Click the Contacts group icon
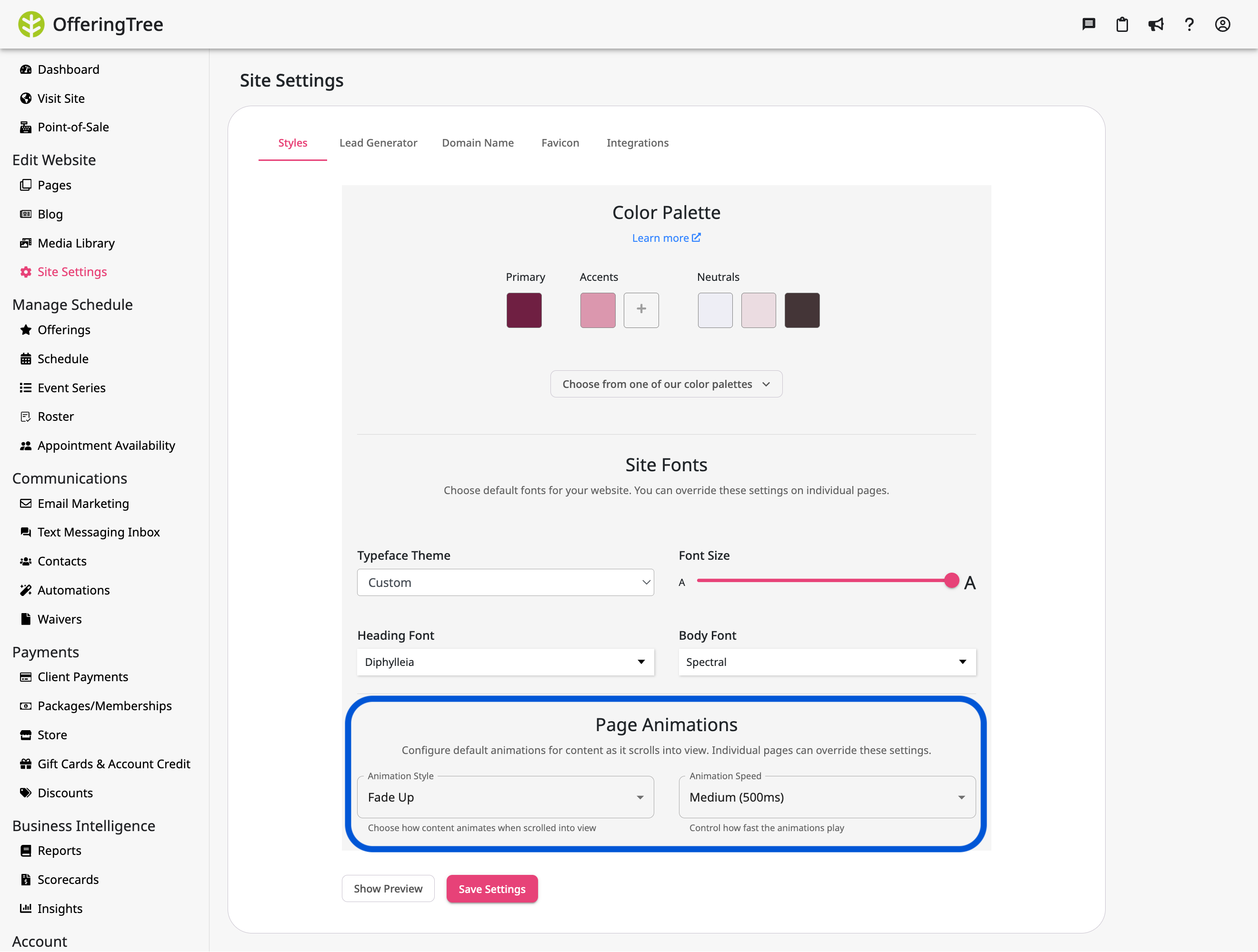The image size is (1258, 952). pos(26,561)
